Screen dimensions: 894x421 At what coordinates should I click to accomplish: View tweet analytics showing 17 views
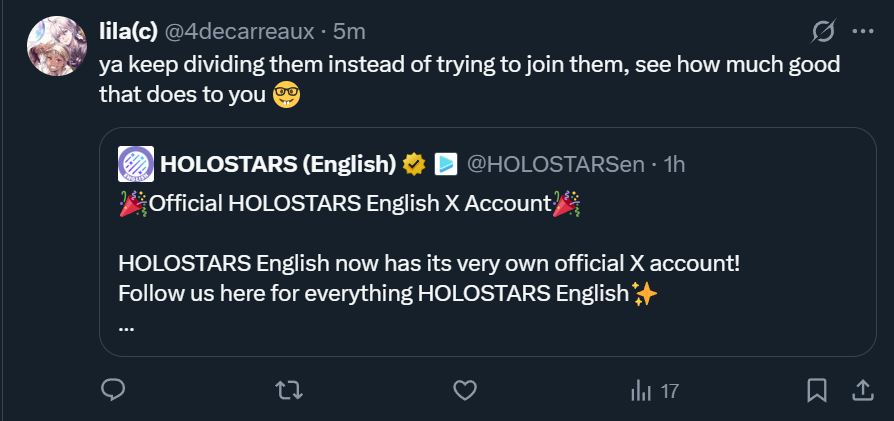click(655, 391)
